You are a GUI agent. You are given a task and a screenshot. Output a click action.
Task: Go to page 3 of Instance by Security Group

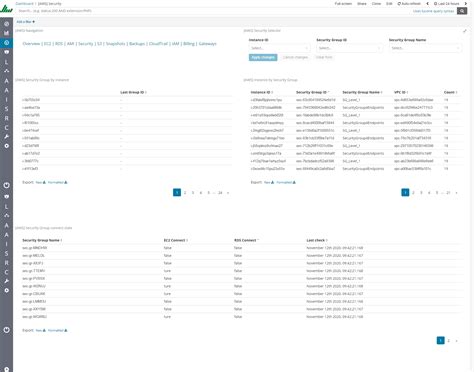coord(421,193)
